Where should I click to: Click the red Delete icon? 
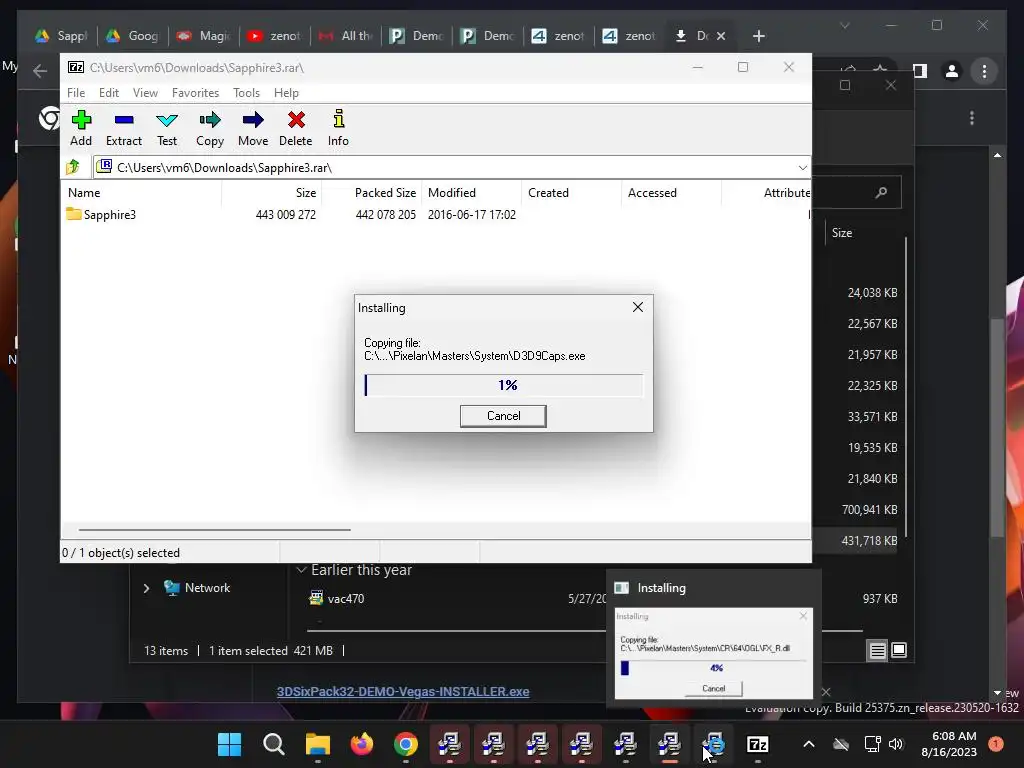[x=296, y=128]
